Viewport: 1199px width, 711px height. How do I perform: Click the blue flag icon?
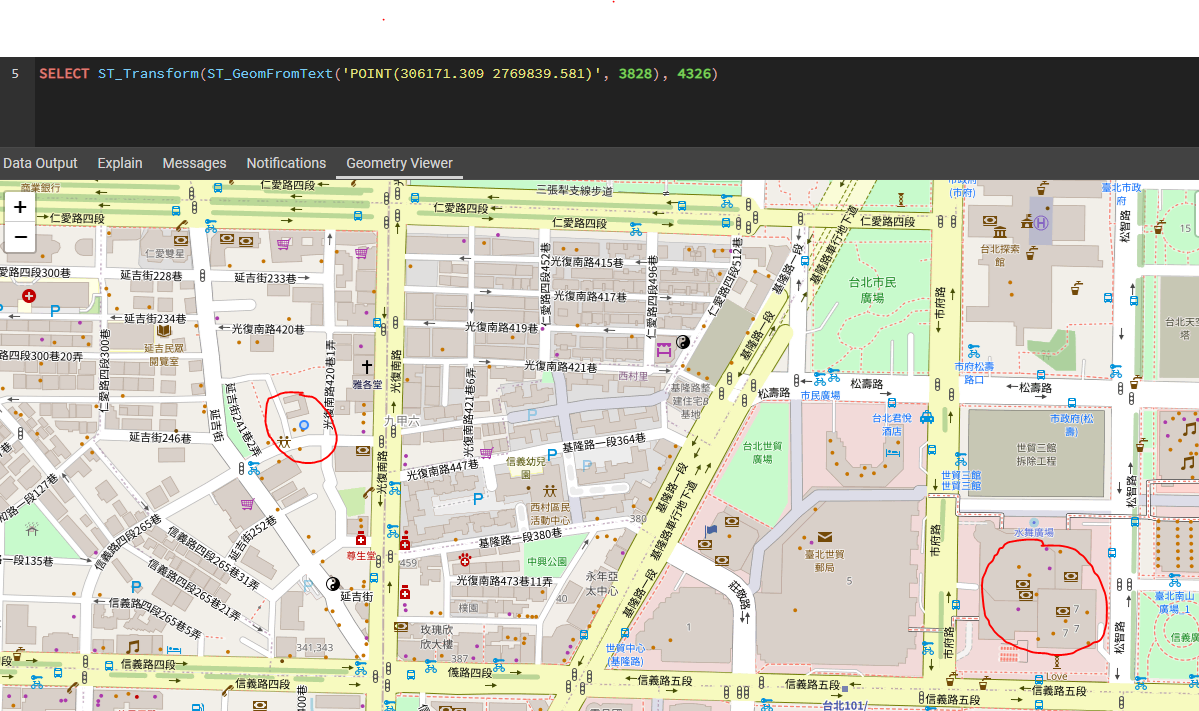click(x=712, y=529)
